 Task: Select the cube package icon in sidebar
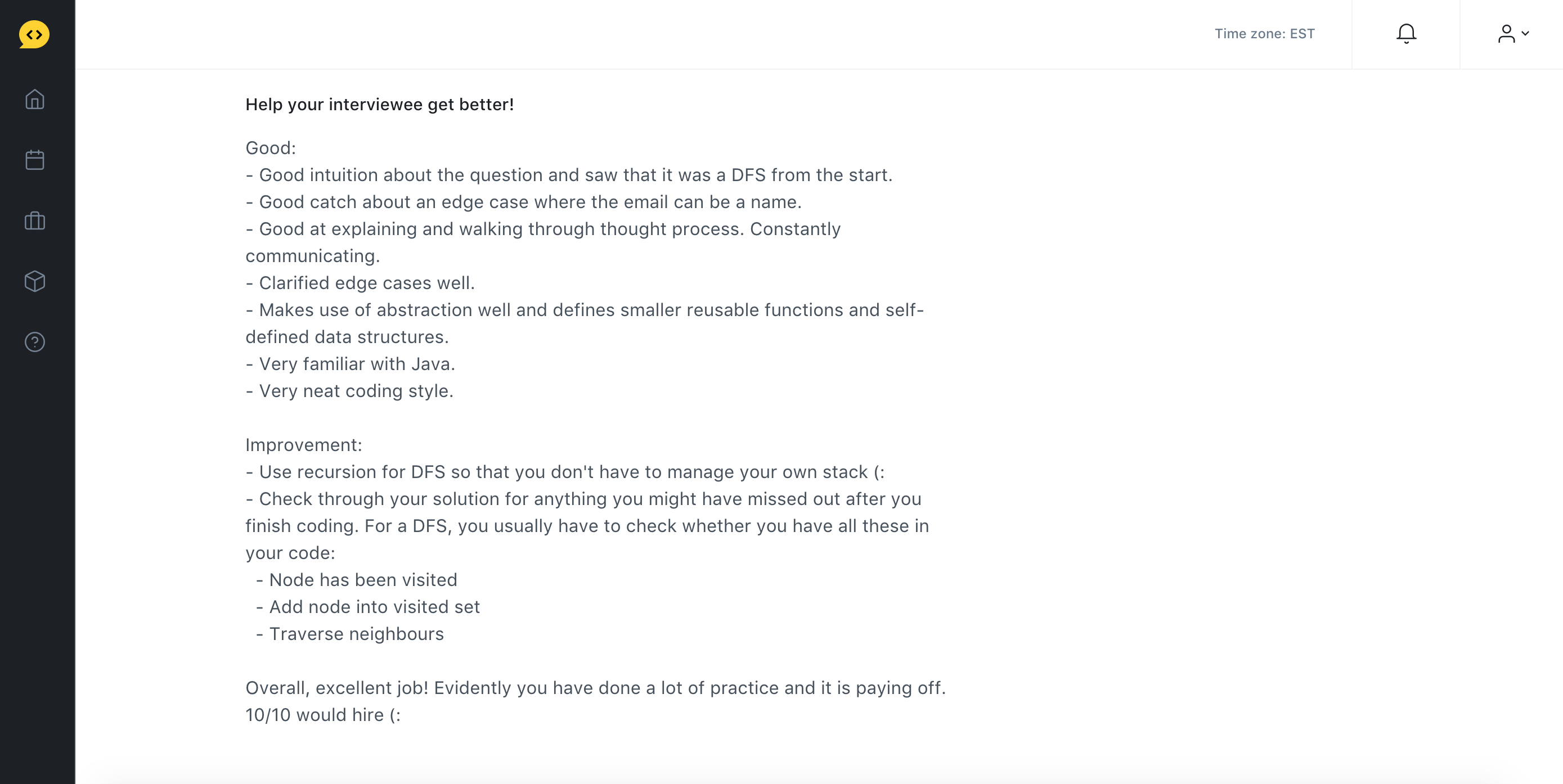pos(34,281)
